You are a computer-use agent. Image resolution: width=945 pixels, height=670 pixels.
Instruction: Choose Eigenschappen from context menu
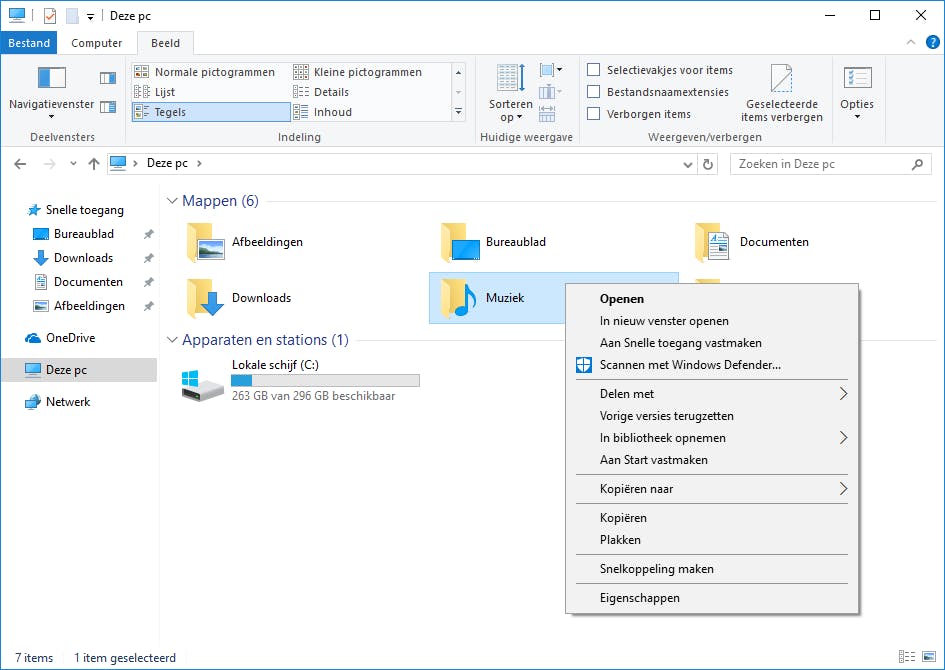640,598
